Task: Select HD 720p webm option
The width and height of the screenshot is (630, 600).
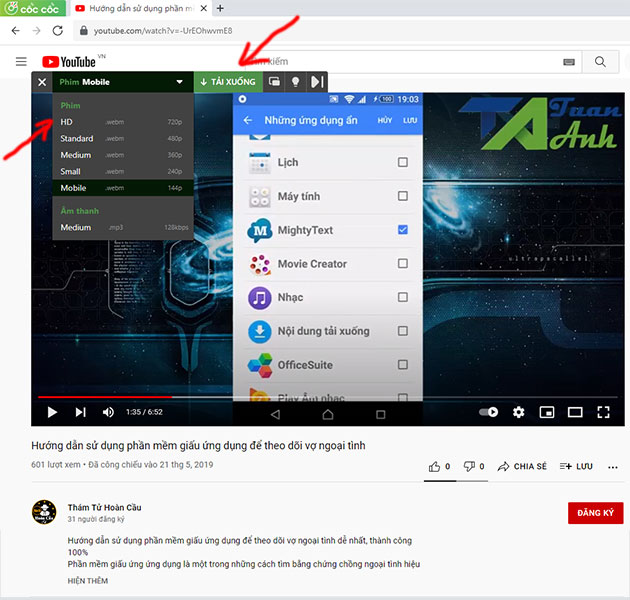Action: 123,122
